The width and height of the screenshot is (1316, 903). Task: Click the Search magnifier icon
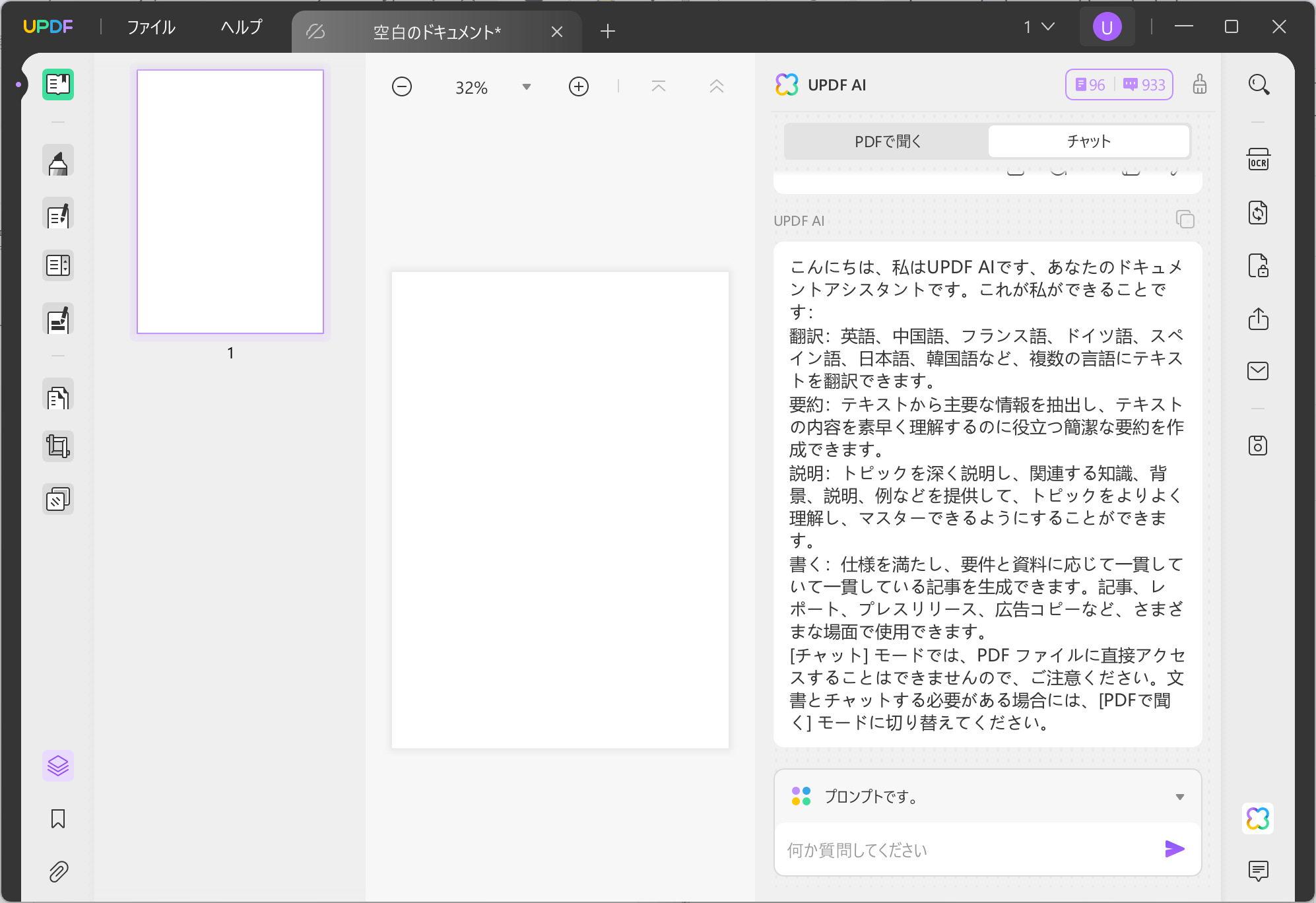(x=1259, y=84)
